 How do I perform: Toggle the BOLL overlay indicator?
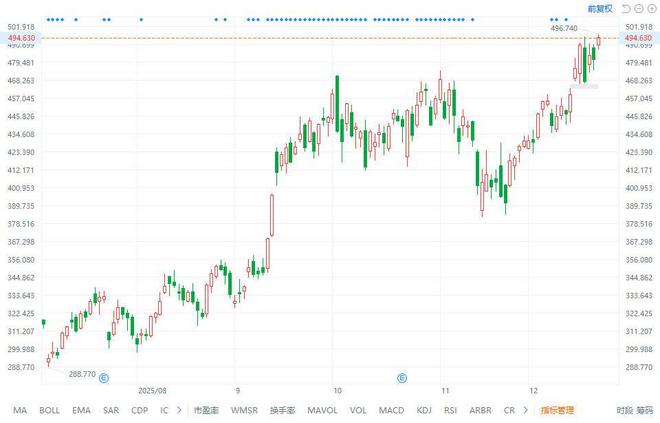[x=49, y=410]
